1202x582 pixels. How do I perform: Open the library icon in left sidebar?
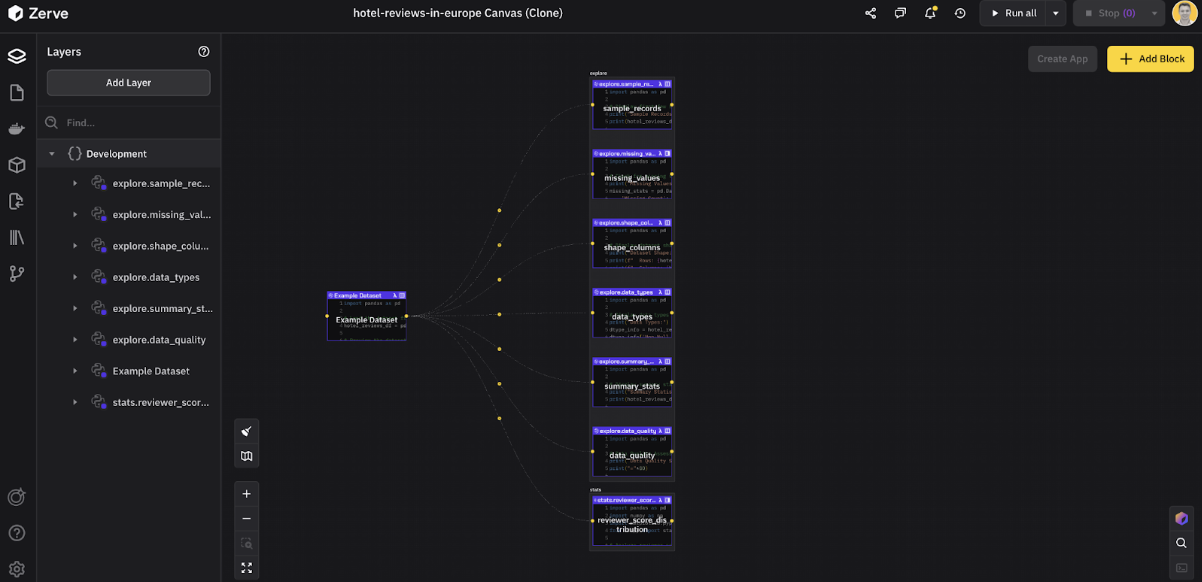(16, 236)
